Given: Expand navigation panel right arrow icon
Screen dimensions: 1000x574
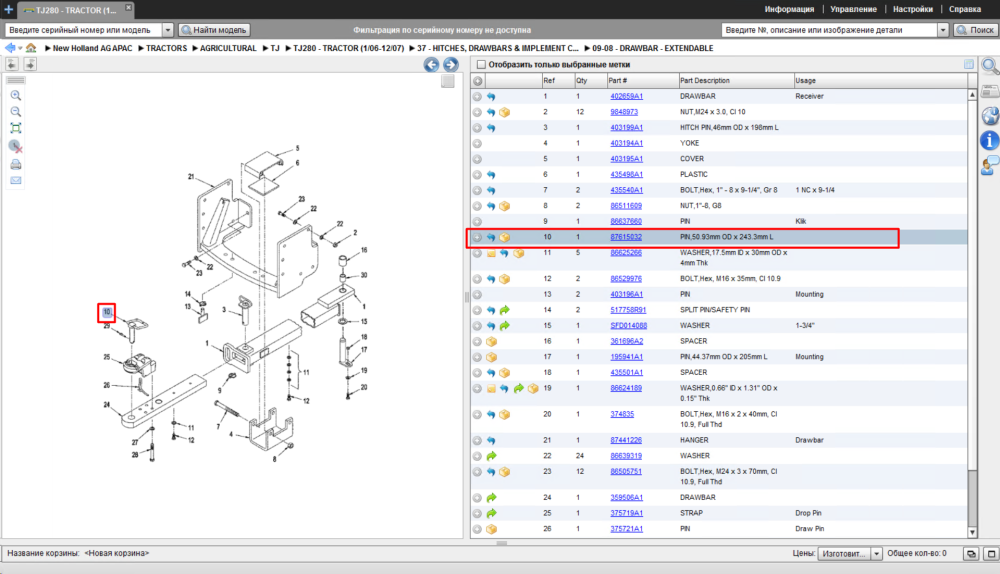Looking at the screenshot, I should (30, 64).
